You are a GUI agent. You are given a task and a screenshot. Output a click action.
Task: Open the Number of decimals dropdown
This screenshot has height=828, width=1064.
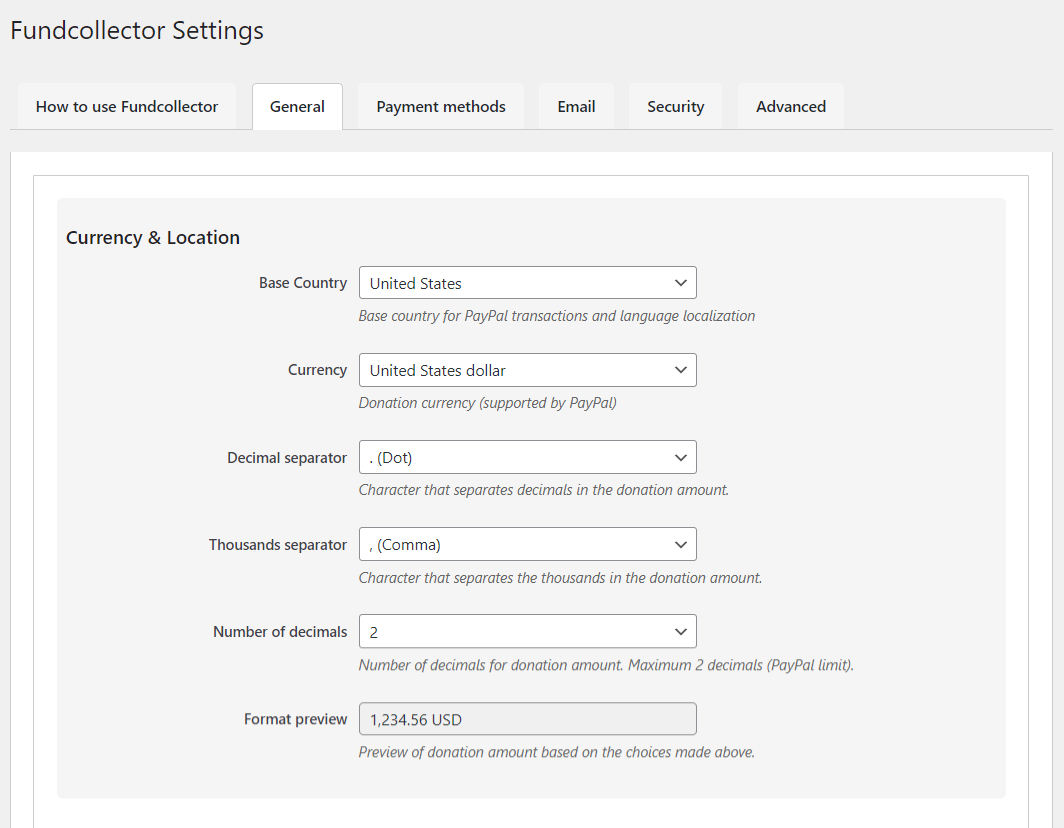(x=527, y=631)
